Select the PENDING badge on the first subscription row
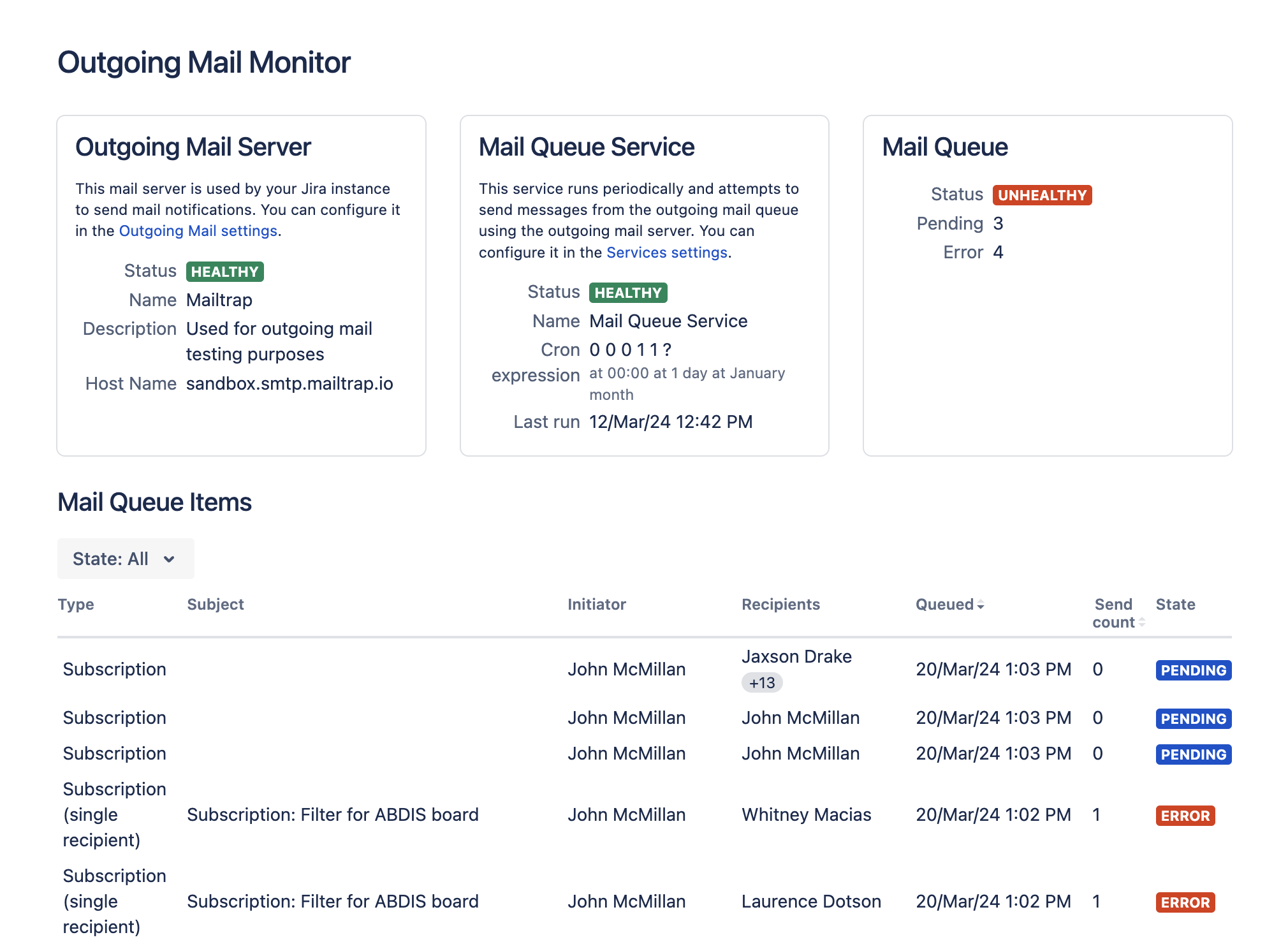Viewport: 1288px width, 949px height. pos(1192,670)
